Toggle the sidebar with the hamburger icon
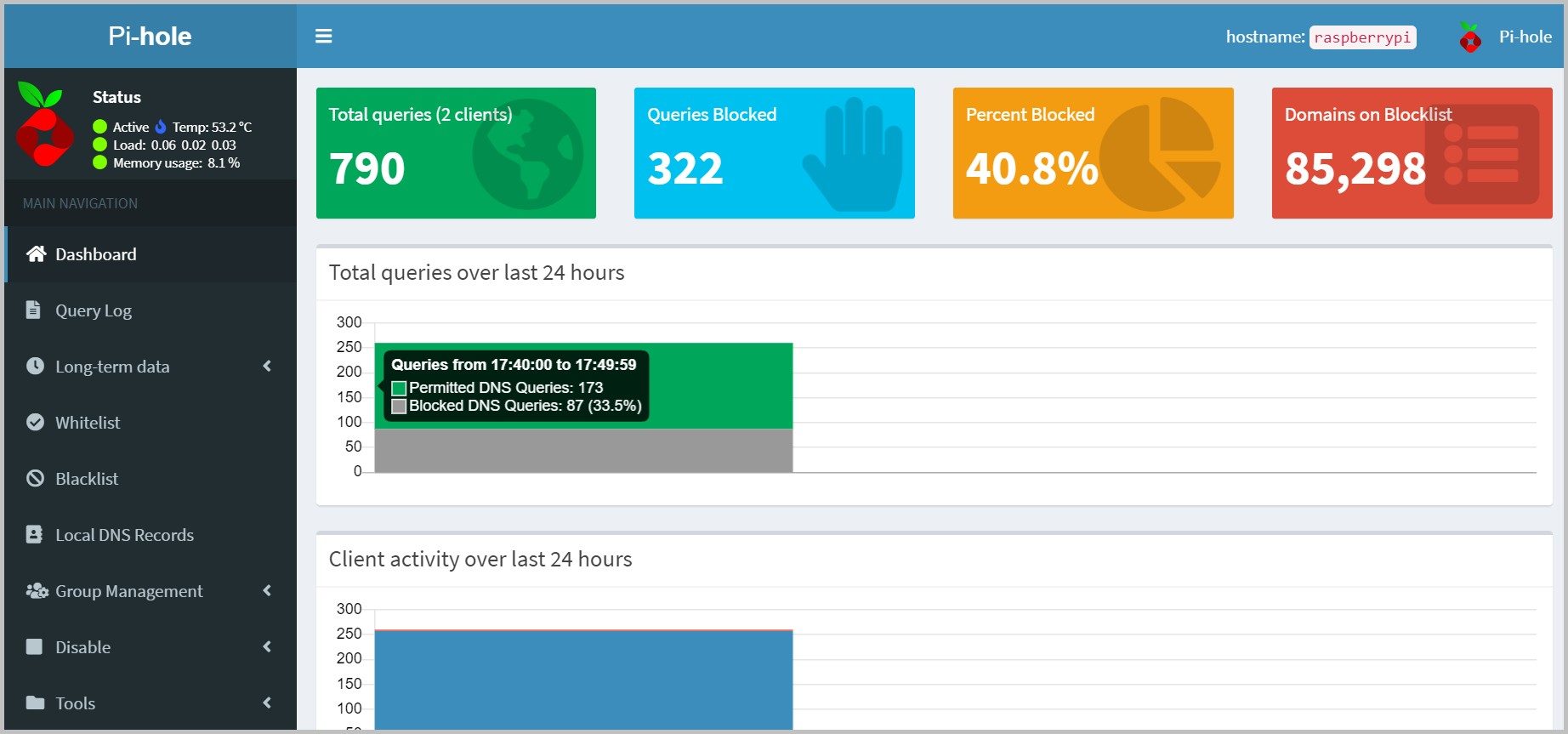 [323, 37]
